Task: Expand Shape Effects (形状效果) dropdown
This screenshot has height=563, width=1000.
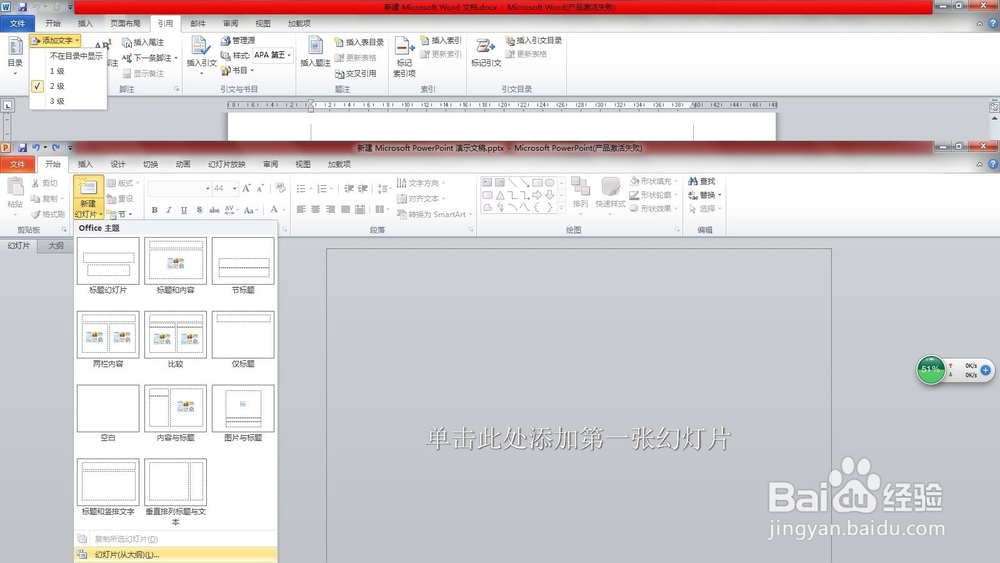Action: pos(652,208)
